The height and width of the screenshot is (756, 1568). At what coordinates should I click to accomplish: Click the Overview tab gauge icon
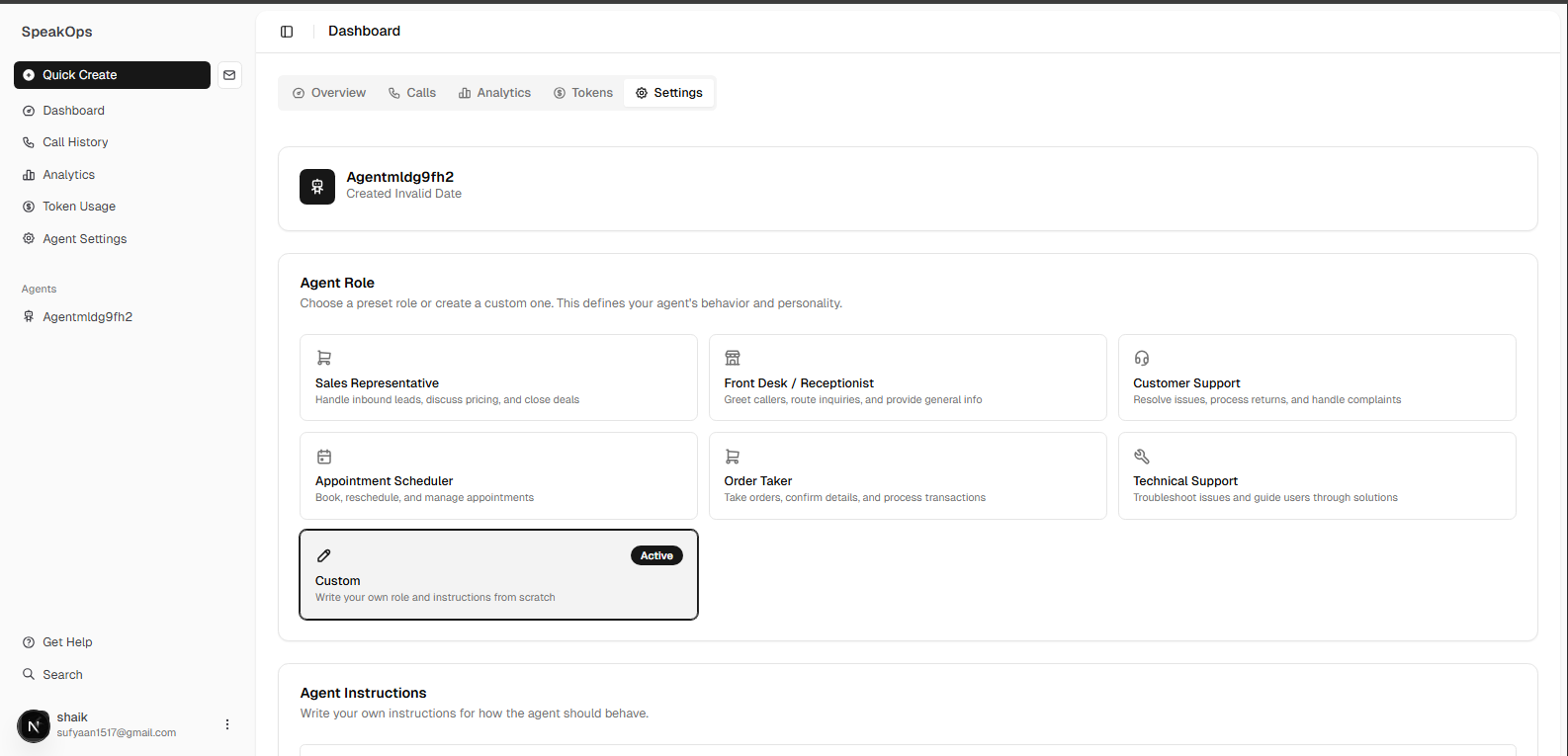coord(299,93)
